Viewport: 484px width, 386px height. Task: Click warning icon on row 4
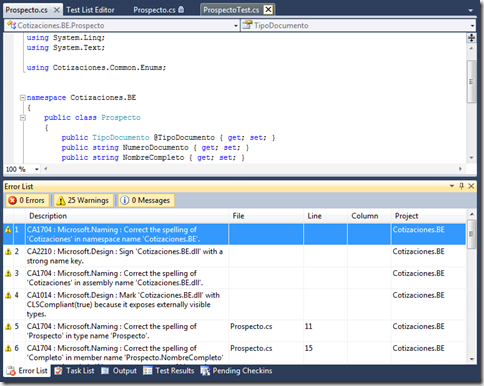point(8,295)
